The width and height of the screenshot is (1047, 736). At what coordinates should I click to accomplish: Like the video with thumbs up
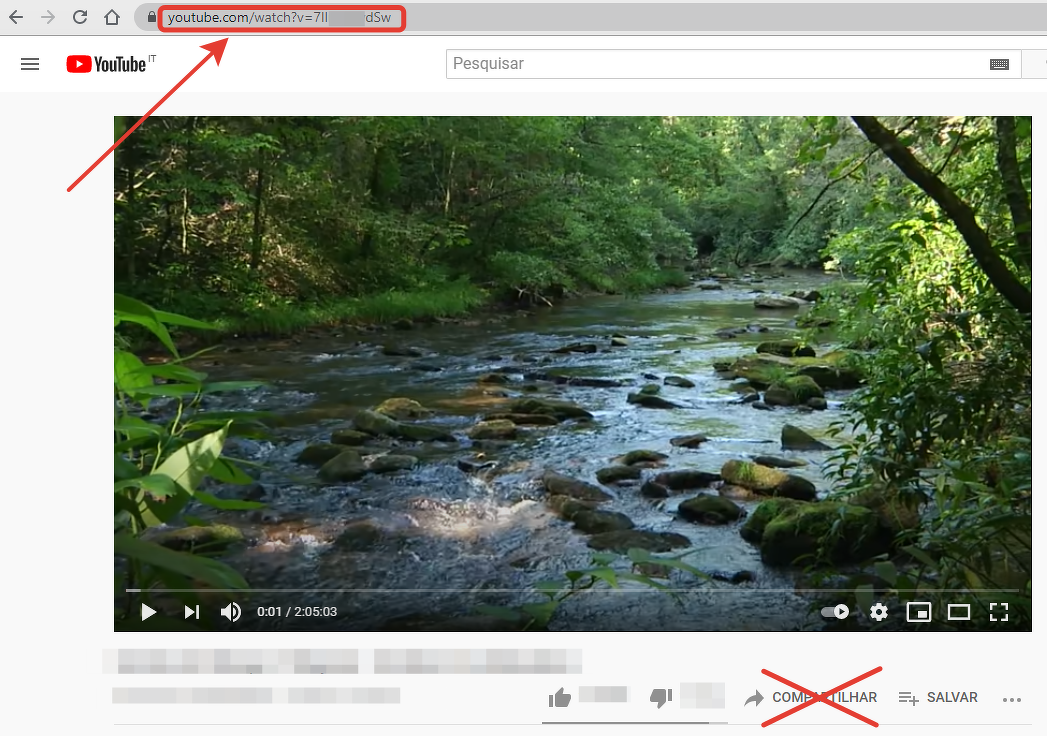(x=560, y=698)
